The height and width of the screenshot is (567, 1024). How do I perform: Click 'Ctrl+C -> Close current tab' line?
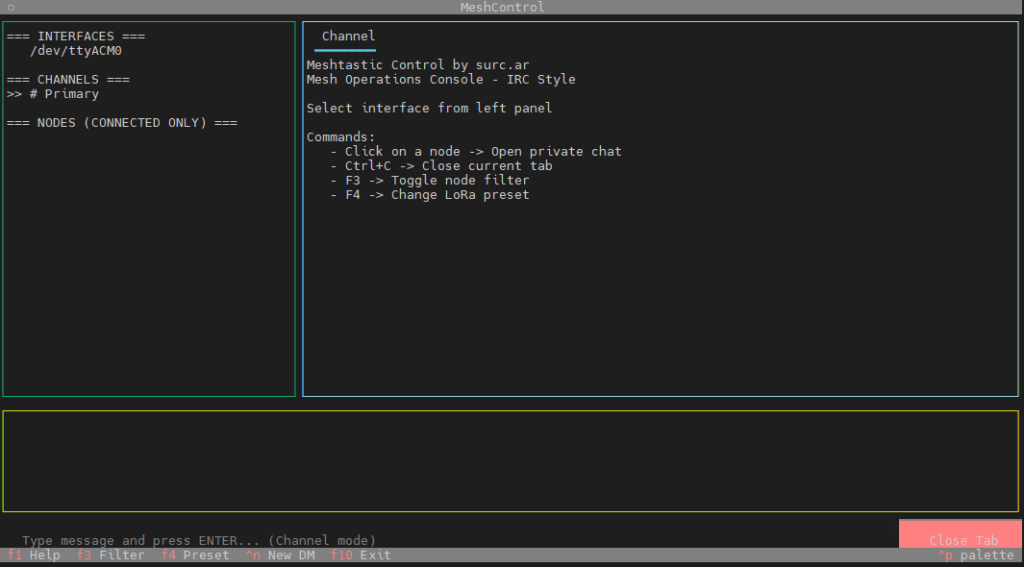[x=441, y=166]
